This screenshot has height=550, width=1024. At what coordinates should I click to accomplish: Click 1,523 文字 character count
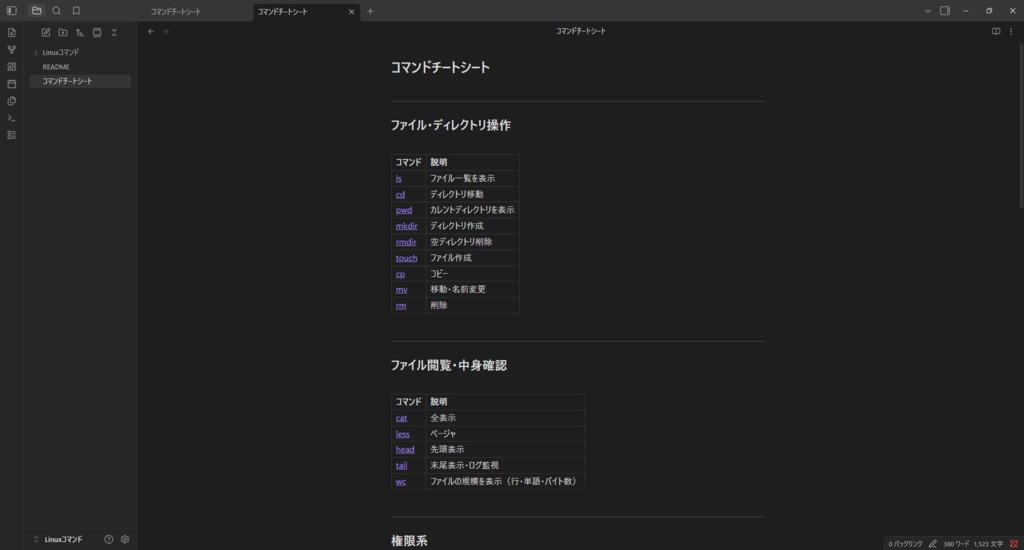point(988,544)
